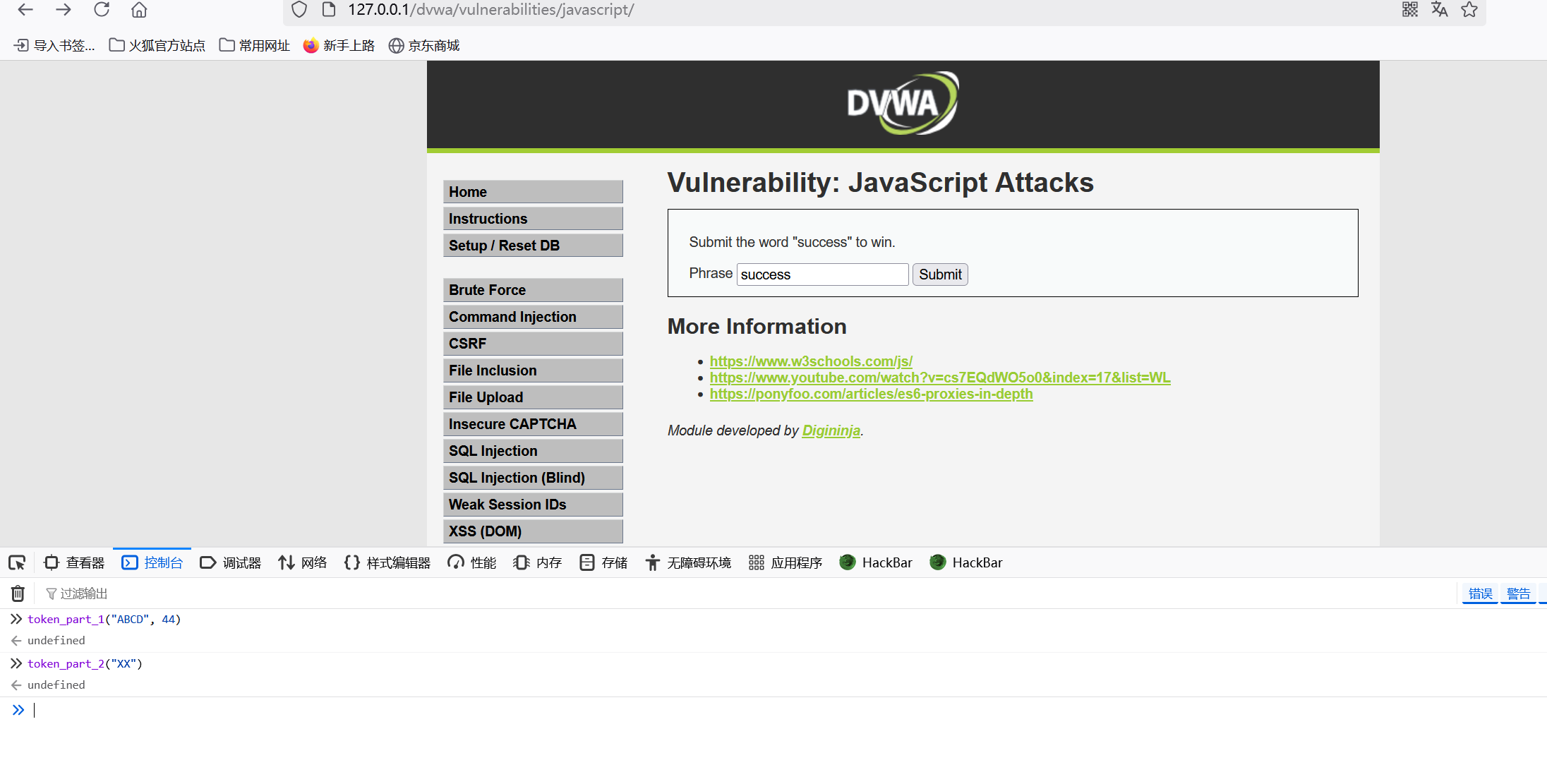The height and width of the screenshot is (784, 1547).
Task: Open the w3schools.com/js link
Action: coord(811,361)
